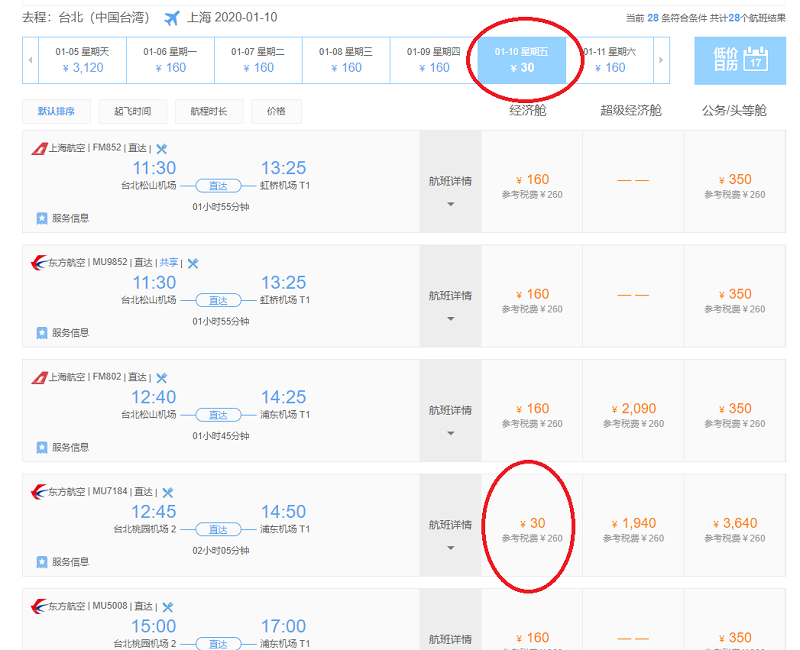
Task: Click the meal icon on FM802 row
Action: click(x=162, y=378)
